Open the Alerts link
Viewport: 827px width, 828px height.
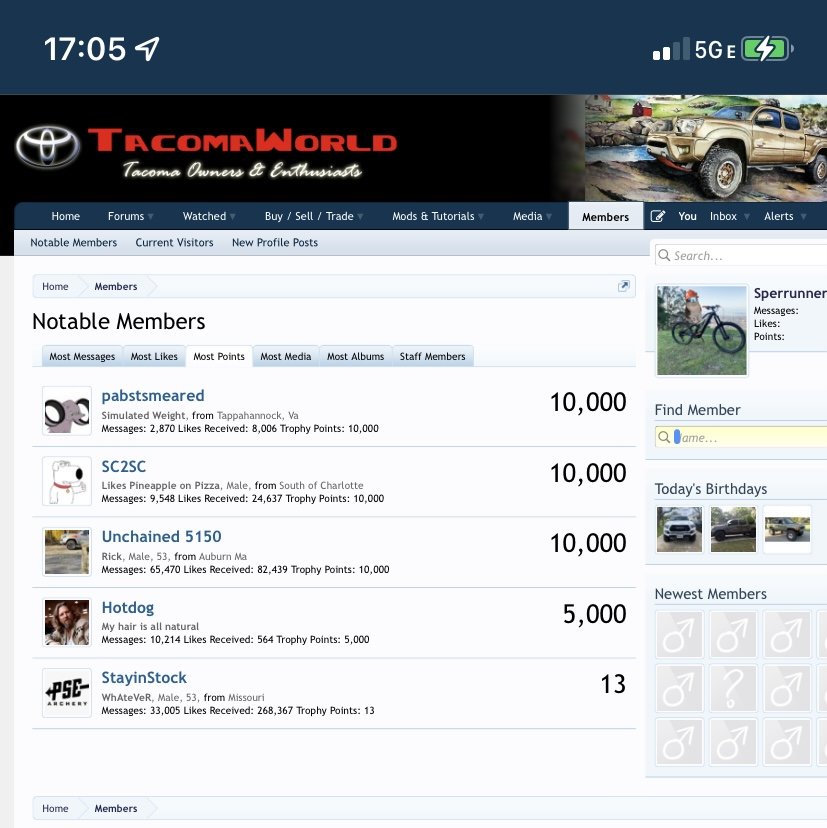(x=778, y=216)
